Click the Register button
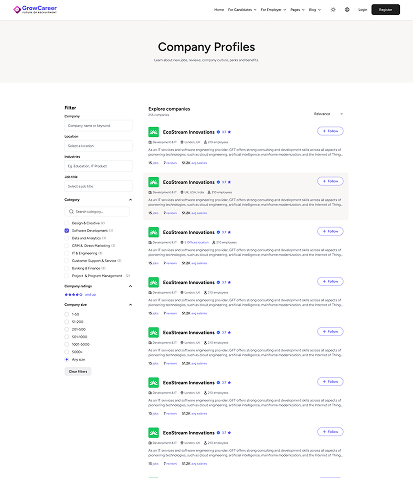Image resolution: width=413 pixels, height=478 pixels. (385, 10)
